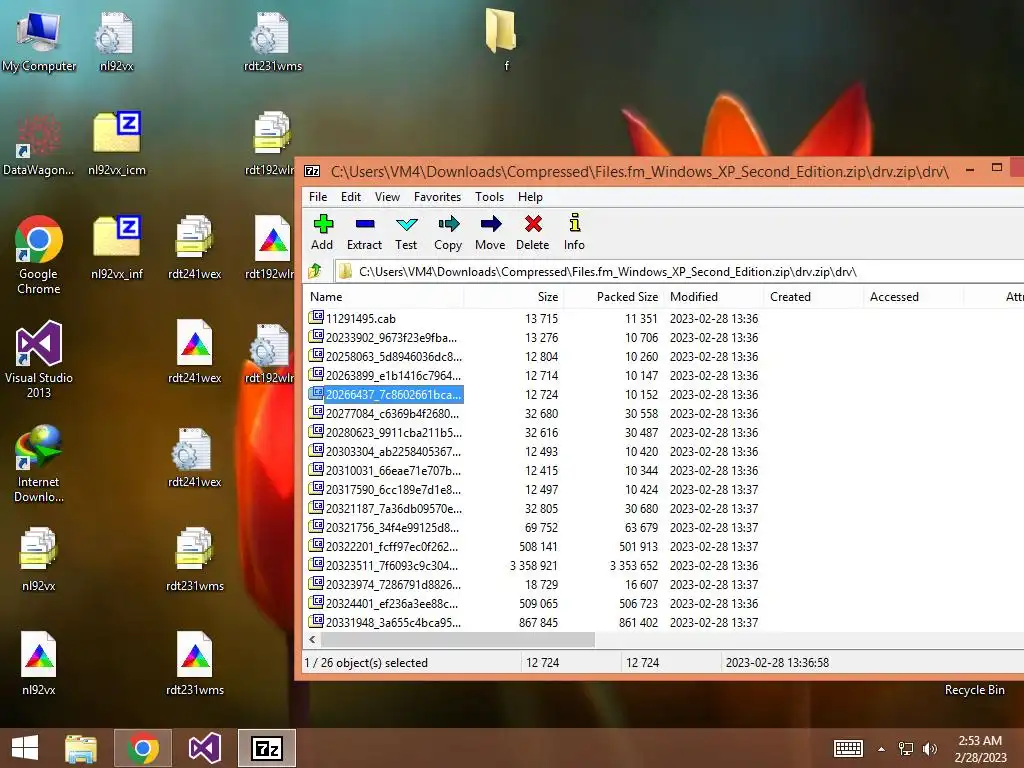The height and width of the screenshot is (768, 1024).
Task: Click the left arrow of the horizontal scrollbar
Action: [x=312, y=639]
